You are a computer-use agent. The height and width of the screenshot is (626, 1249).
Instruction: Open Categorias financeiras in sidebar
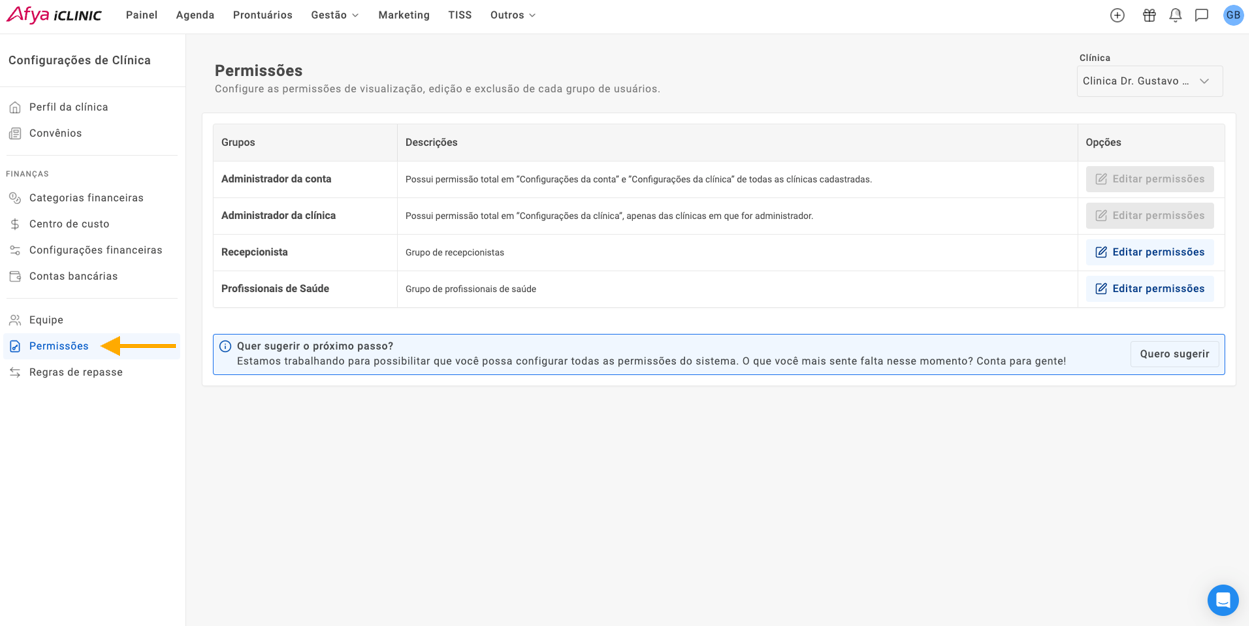point(86,198)
